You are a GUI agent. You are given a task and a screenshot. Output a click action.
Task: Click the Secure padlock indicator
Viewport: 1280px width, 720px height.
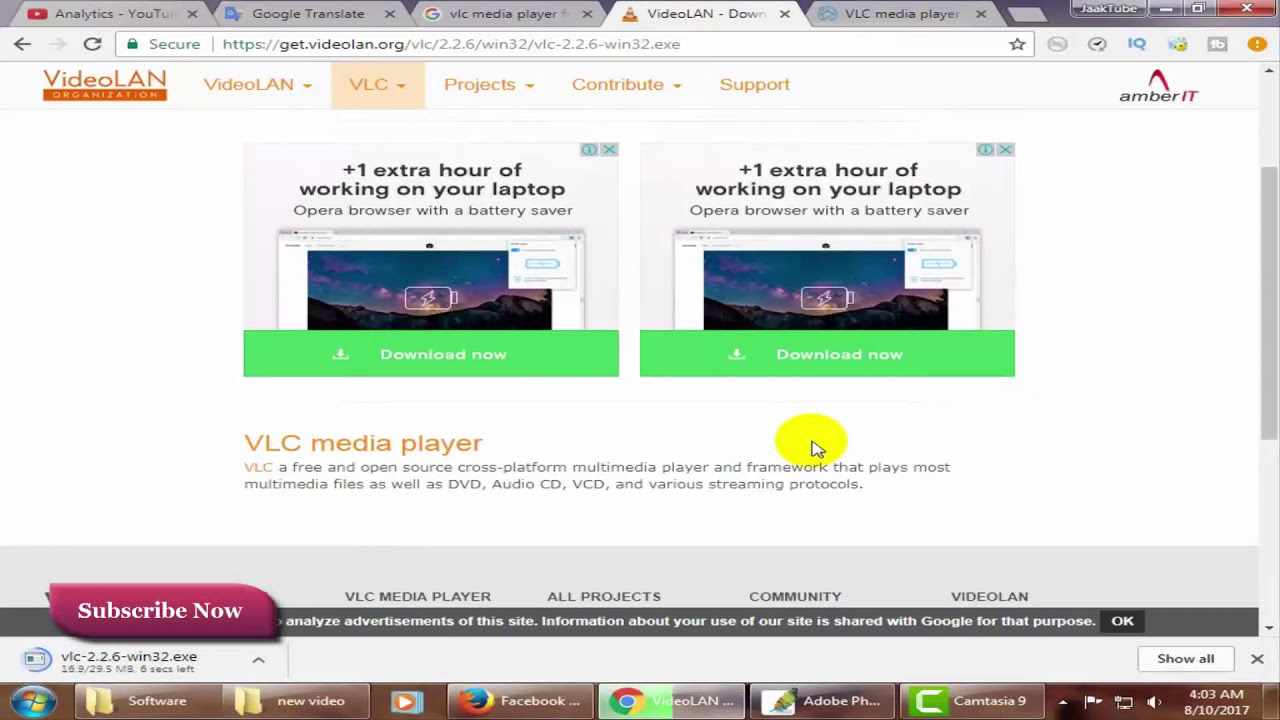pyautogui.click(x=164, y=44)
